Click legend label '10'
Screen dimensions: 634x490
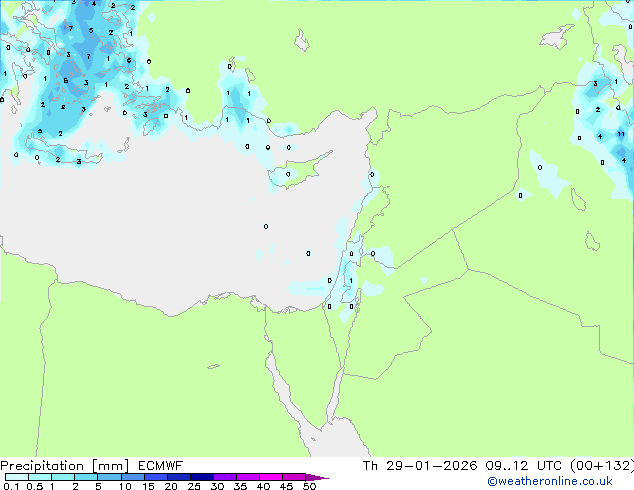(x=125, y=486)
